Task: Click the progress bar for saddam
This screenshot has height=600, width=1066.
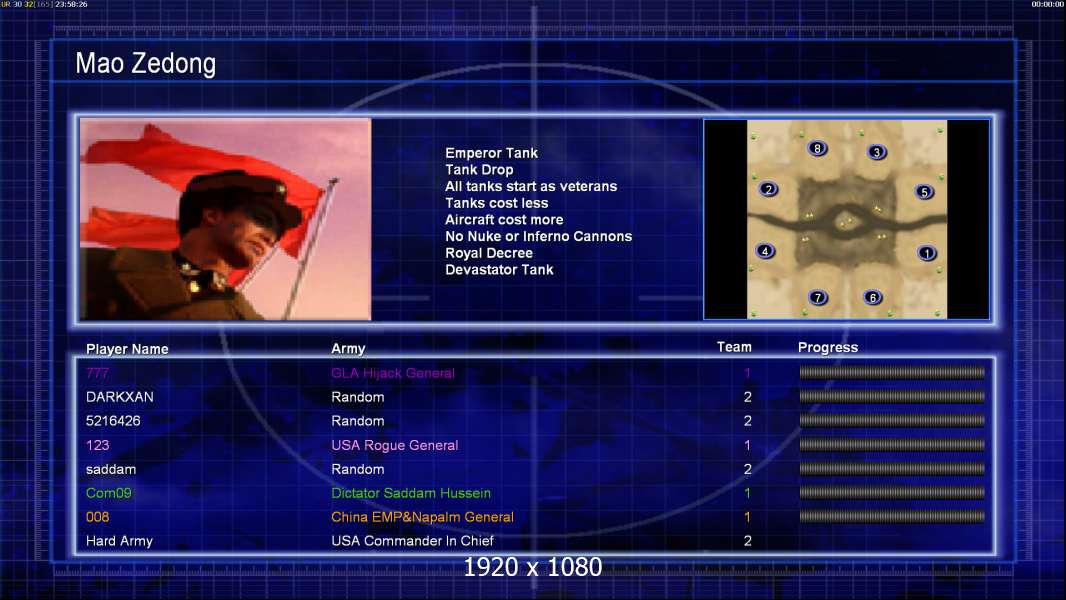Action: coord(892,469)
